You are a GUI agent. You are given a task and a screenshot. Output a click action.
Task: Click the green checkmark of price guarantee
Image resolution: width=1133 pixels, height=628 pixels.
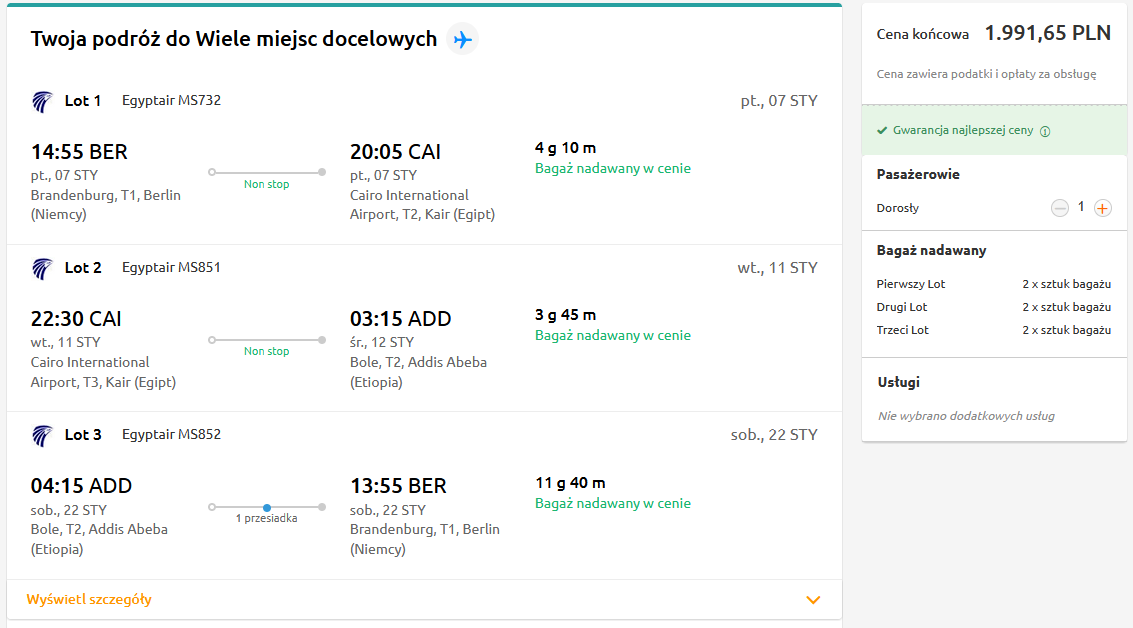[882, 131]
